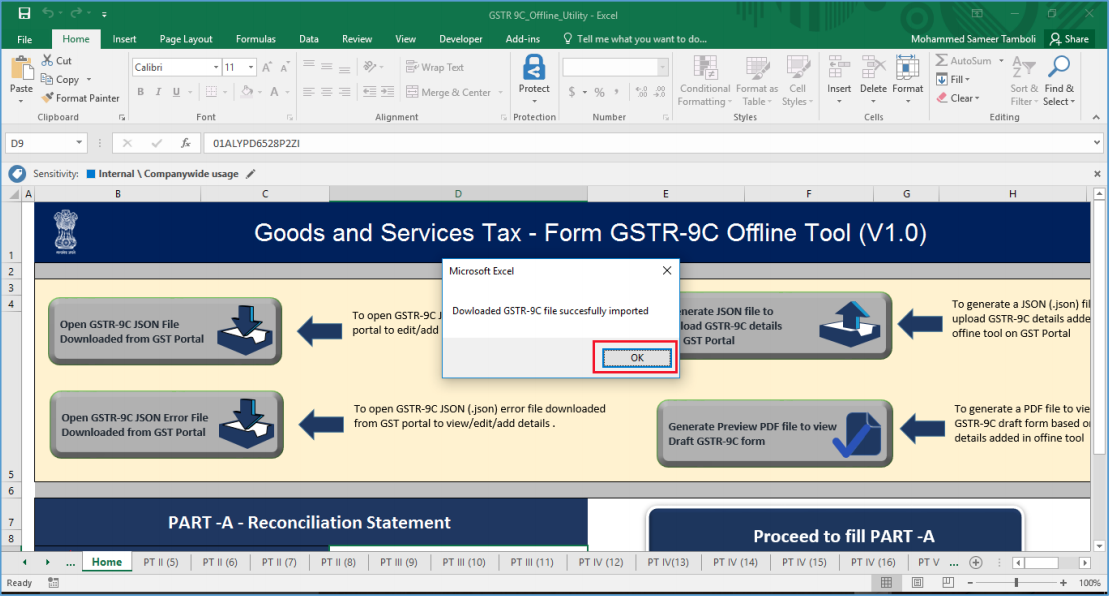Open Conditional Formatting menu
Screen dimensions: 1111x597
[x=704, y=81]
